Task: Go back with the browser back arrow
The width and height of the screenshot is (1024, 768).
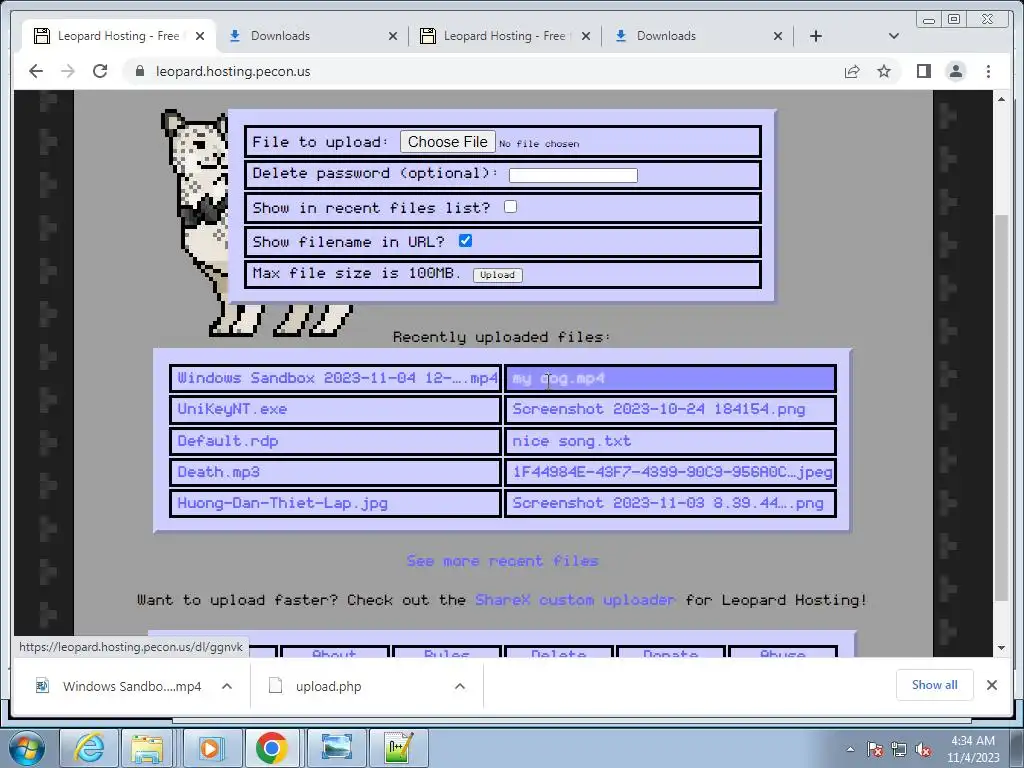Action: pyautogui.click(x=36, y=71)
